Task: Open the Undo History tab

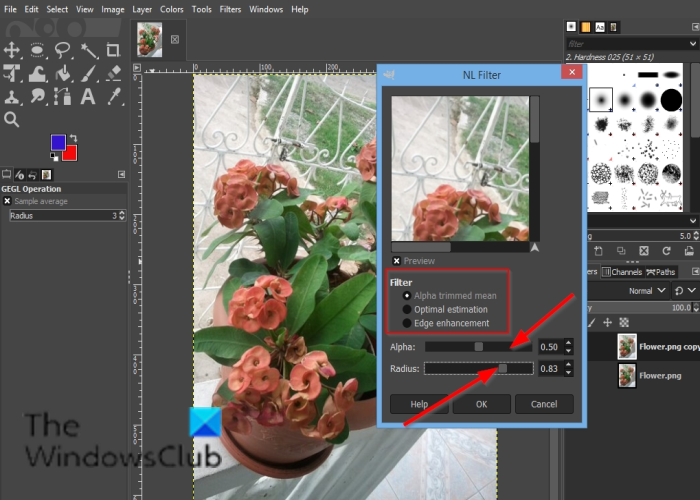Action: click(x=33, y=175)
